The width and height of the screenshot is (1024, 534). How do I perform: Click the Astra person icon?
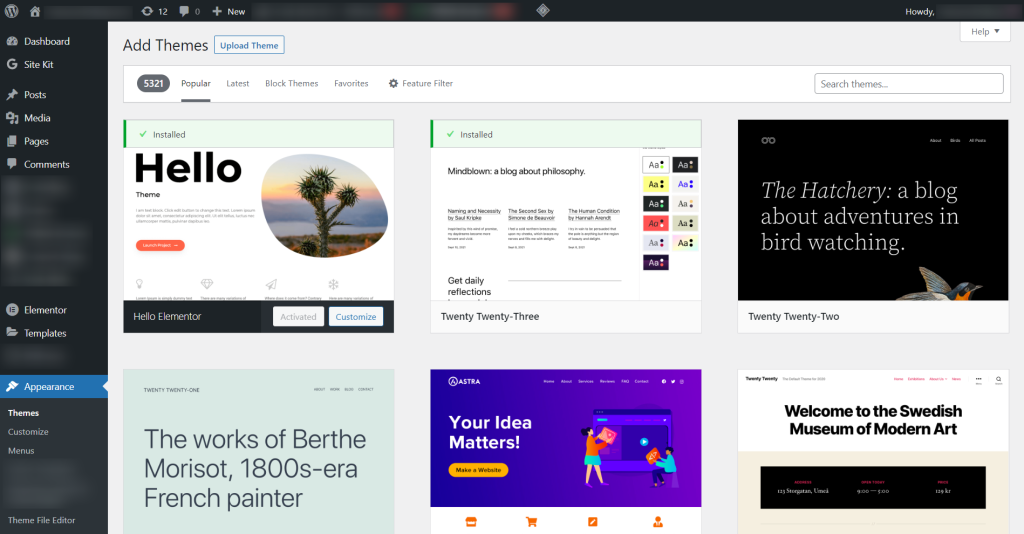(x=658, y=522)
